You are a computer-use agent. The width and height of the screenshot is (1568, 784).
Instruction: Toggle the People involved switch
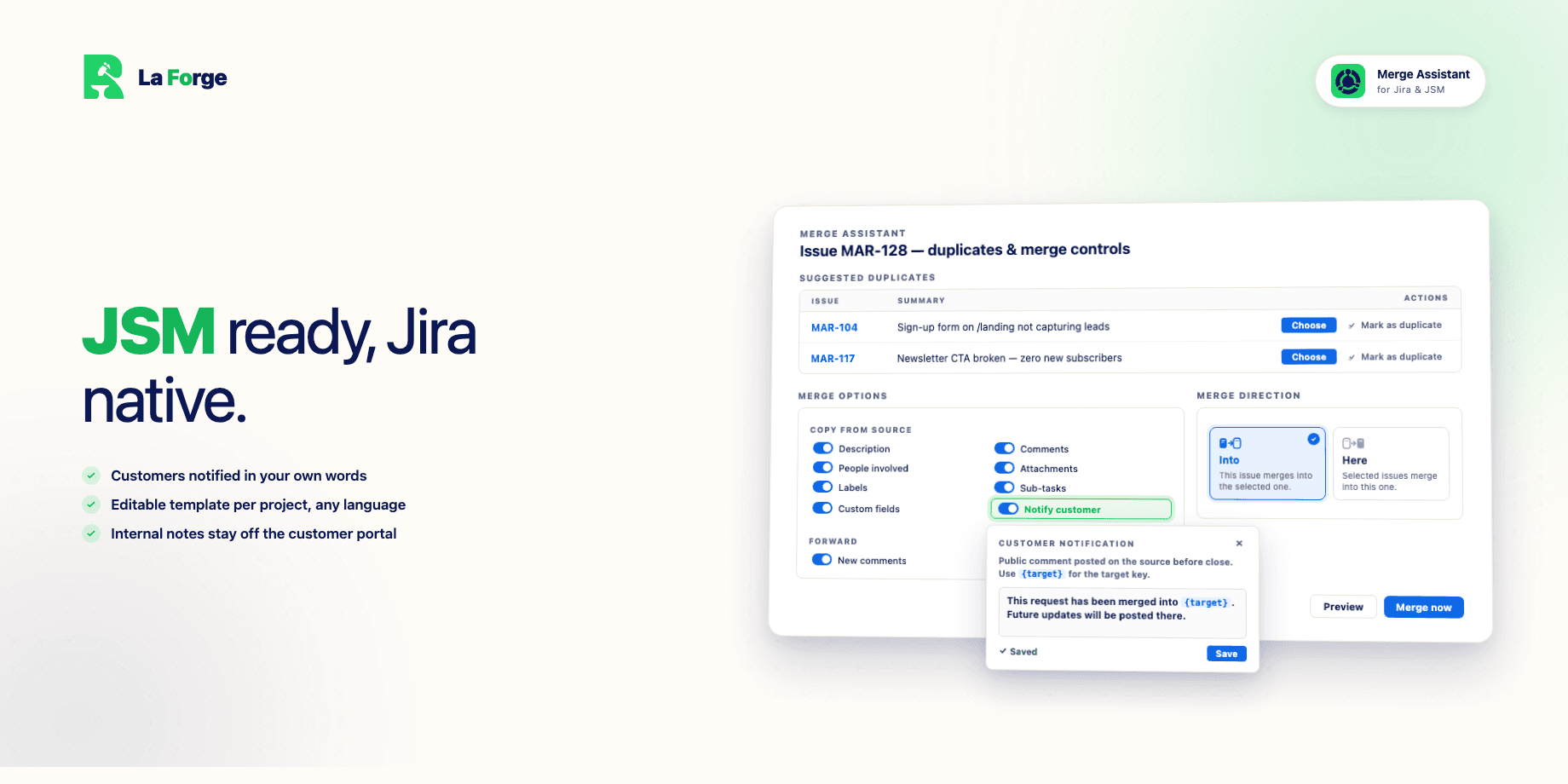[x=822, y=468]
